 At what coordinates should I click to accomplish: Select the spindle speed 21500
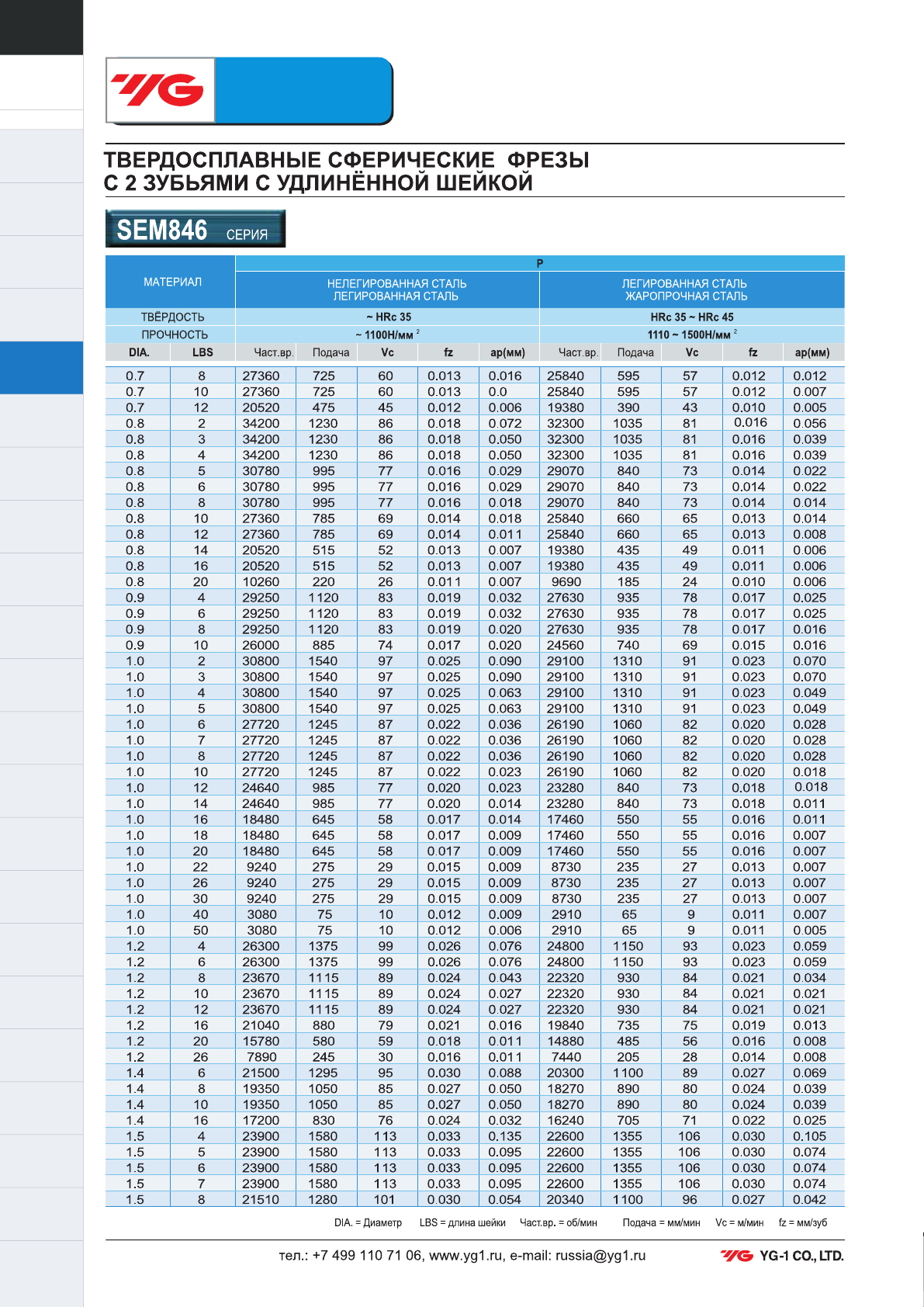pos(261,1073)
